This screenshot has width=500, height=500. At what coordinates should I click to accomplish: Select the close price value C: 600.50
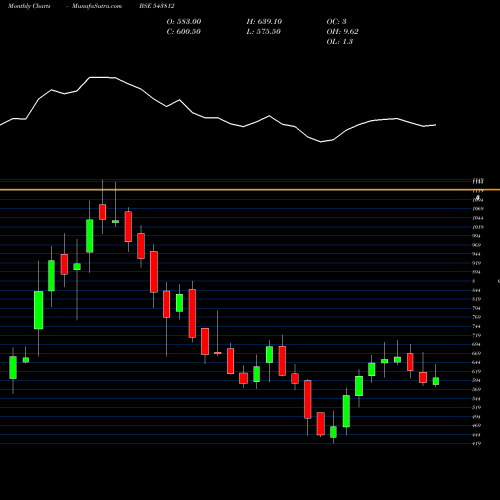[184, 31]
